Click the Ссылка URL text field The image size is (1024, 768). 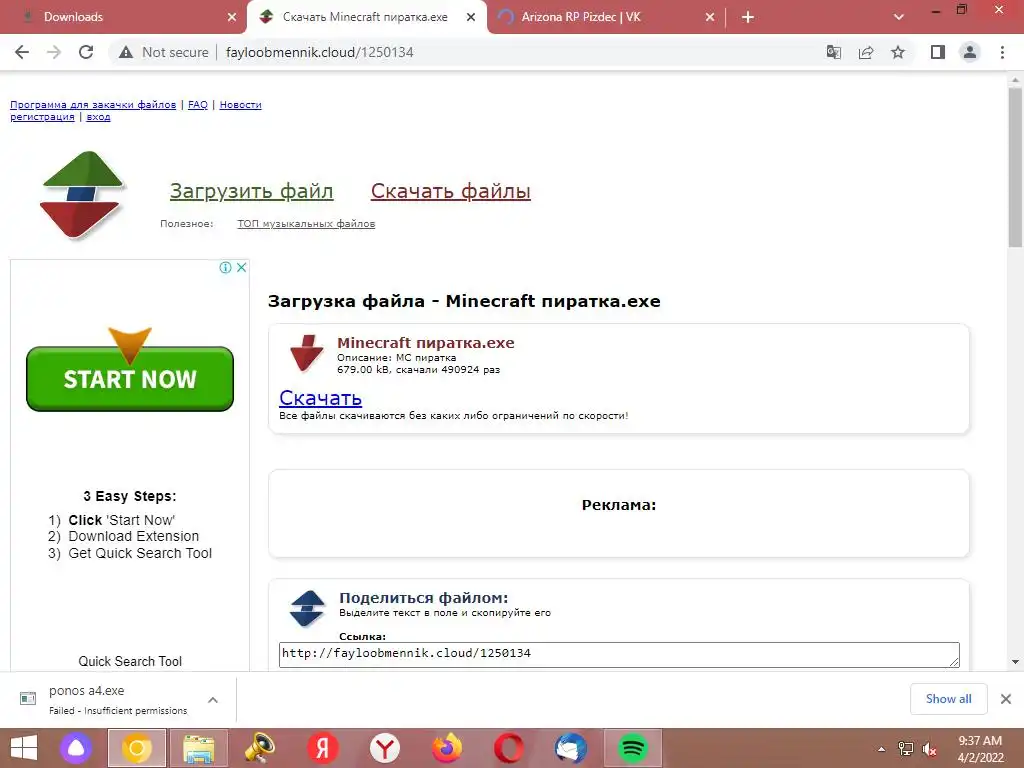click(619, 654)
